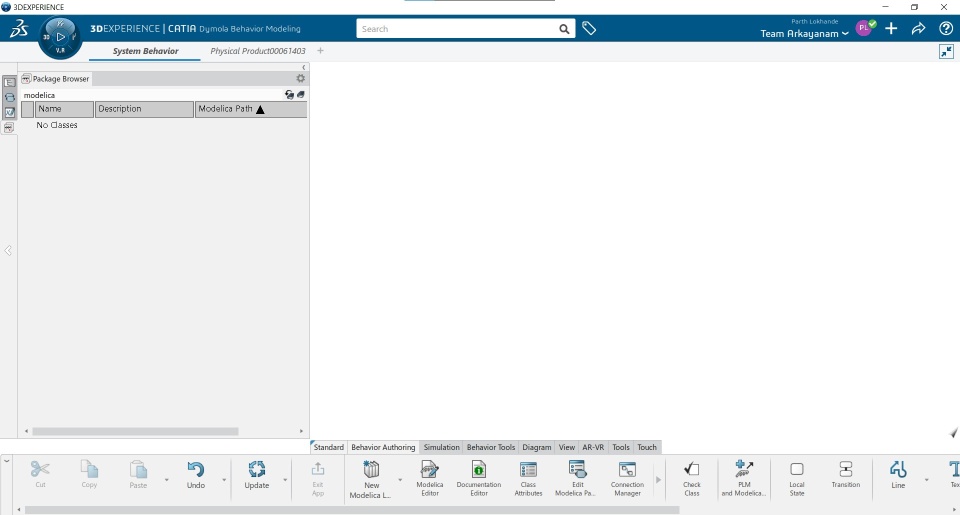Click the modelica filter field
Screen dimensions: 960x515
(152, 95)
